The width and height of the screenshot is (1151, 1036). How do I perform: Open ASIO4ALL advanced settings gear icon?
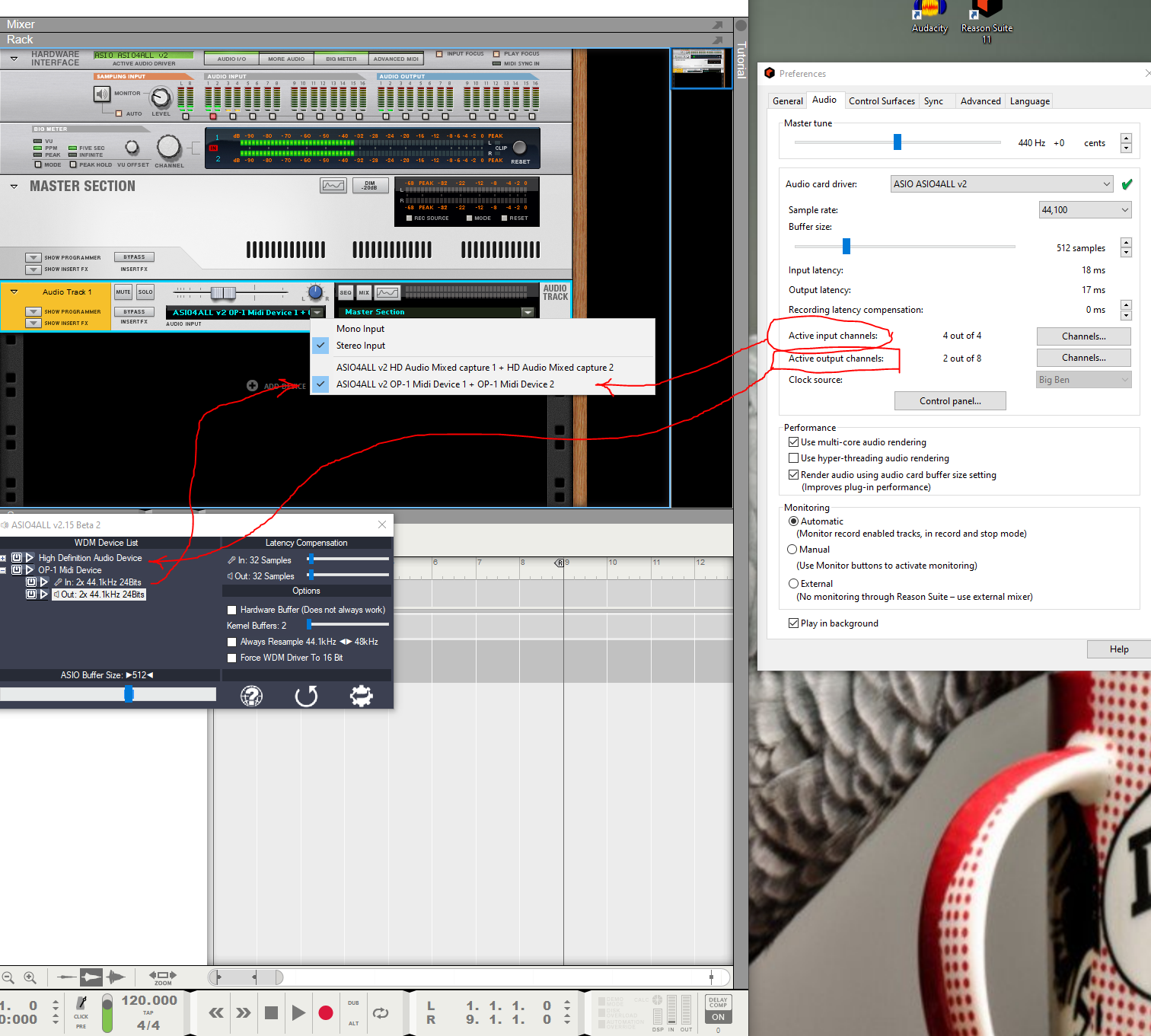[x=361, y=696]
